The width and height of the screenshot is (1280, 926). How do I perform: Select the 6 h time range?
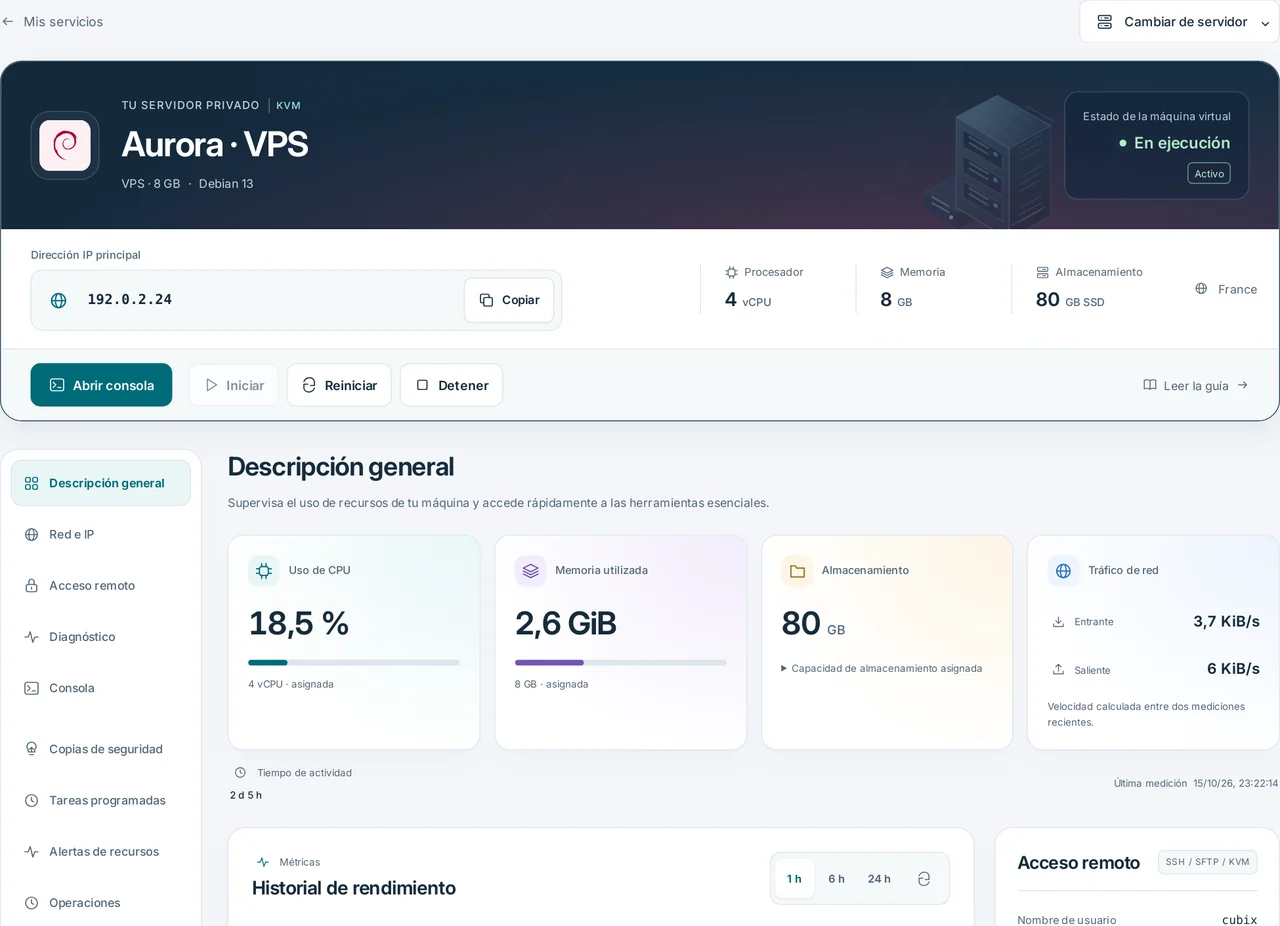pos(836,879)
